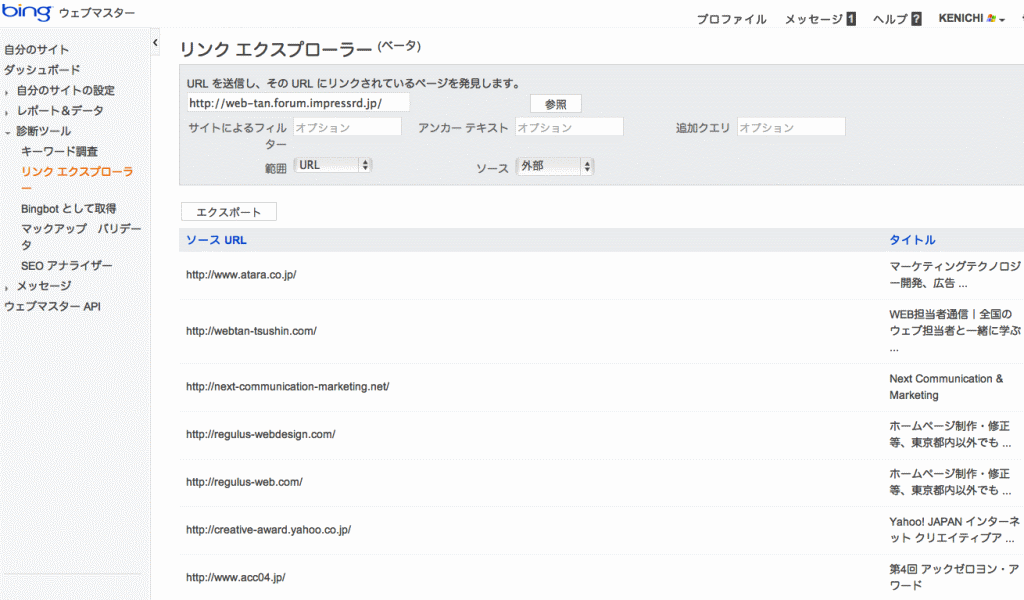This screenshot has width=1024, height=600.
Task: Open the http://www.atara.co.jp/ link
Action: 241,275
